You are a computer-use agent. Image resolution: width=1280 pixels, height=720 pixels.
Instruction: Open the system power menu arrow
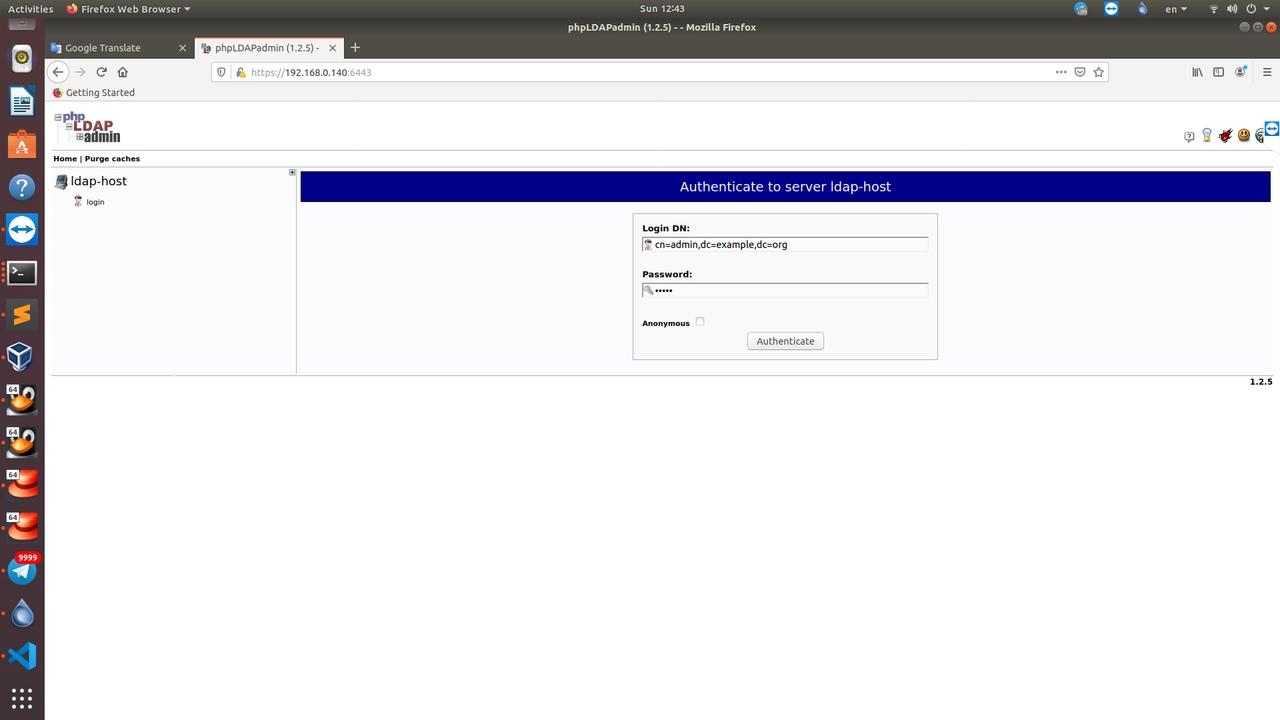click(1265, 9)
